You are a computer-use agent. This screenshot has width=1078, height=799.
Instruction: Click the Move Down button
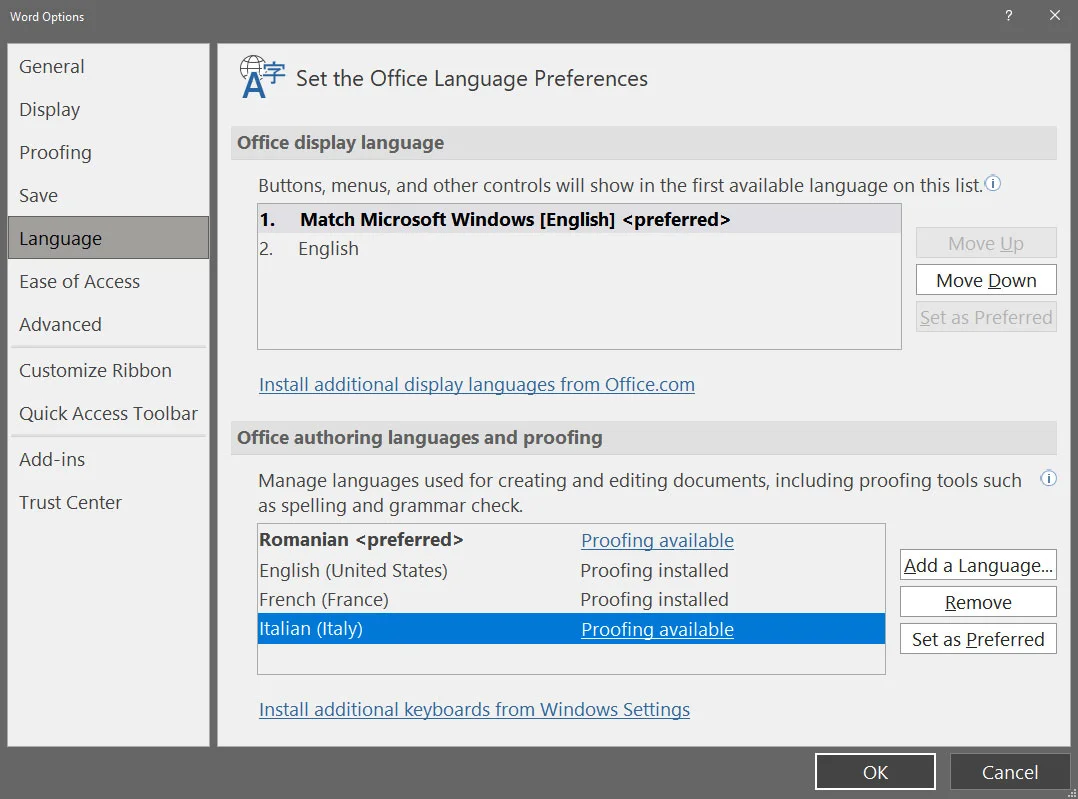click(986, 281)
